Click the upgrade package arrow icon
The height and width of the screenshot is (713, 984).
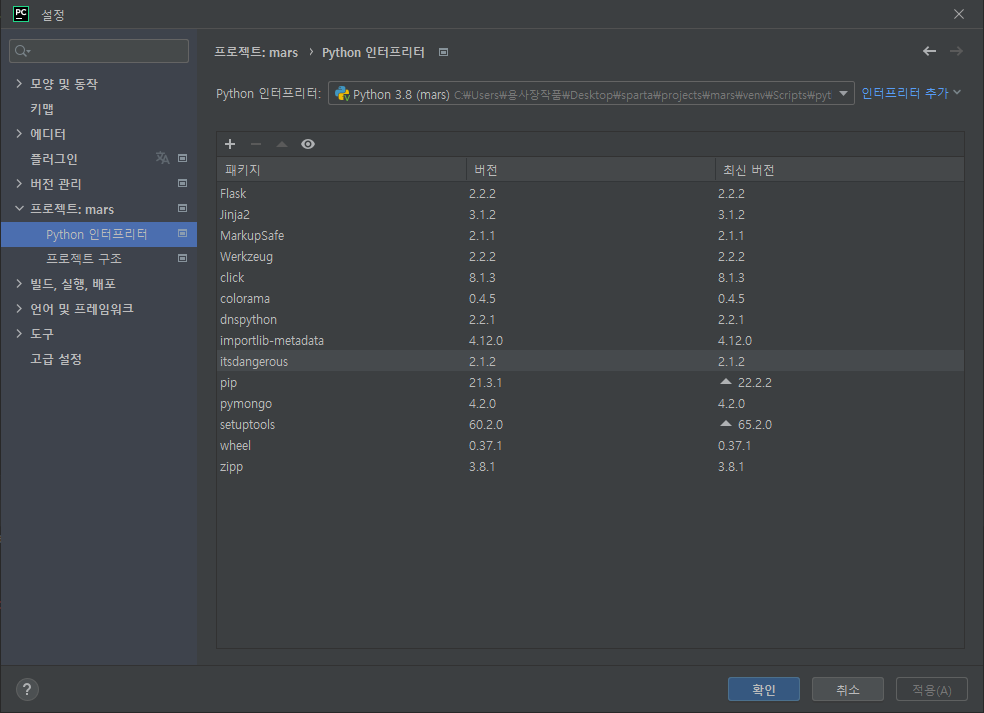pos(282,144)
